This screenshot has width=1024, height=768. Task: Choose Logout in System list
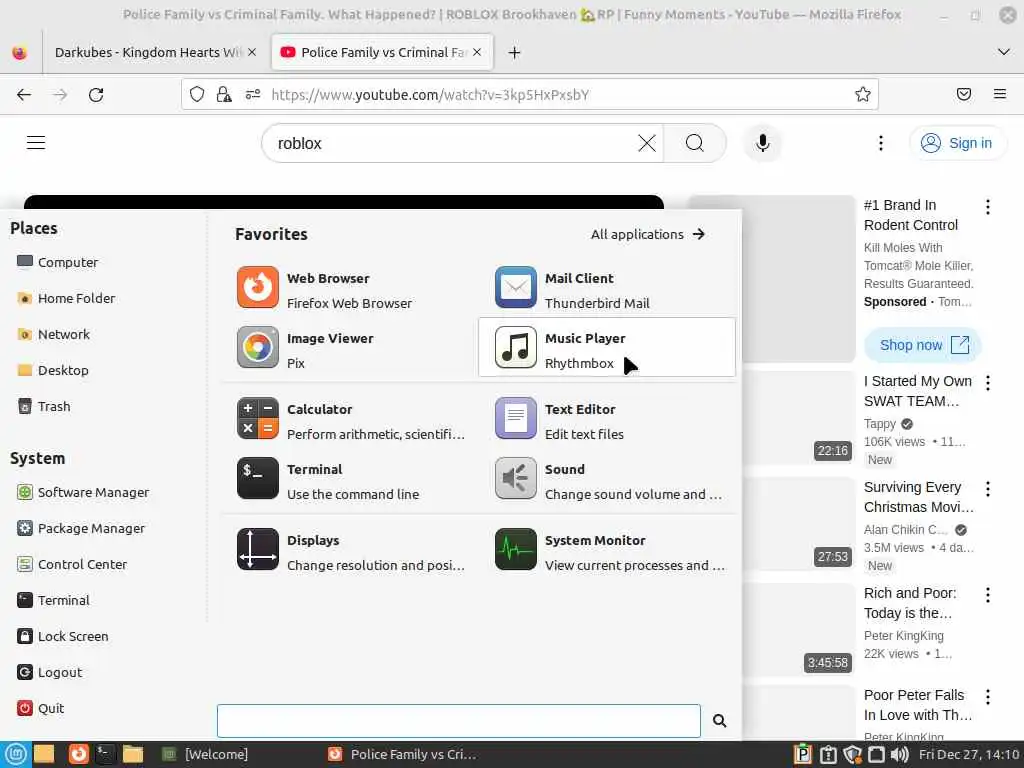[50, 672]
